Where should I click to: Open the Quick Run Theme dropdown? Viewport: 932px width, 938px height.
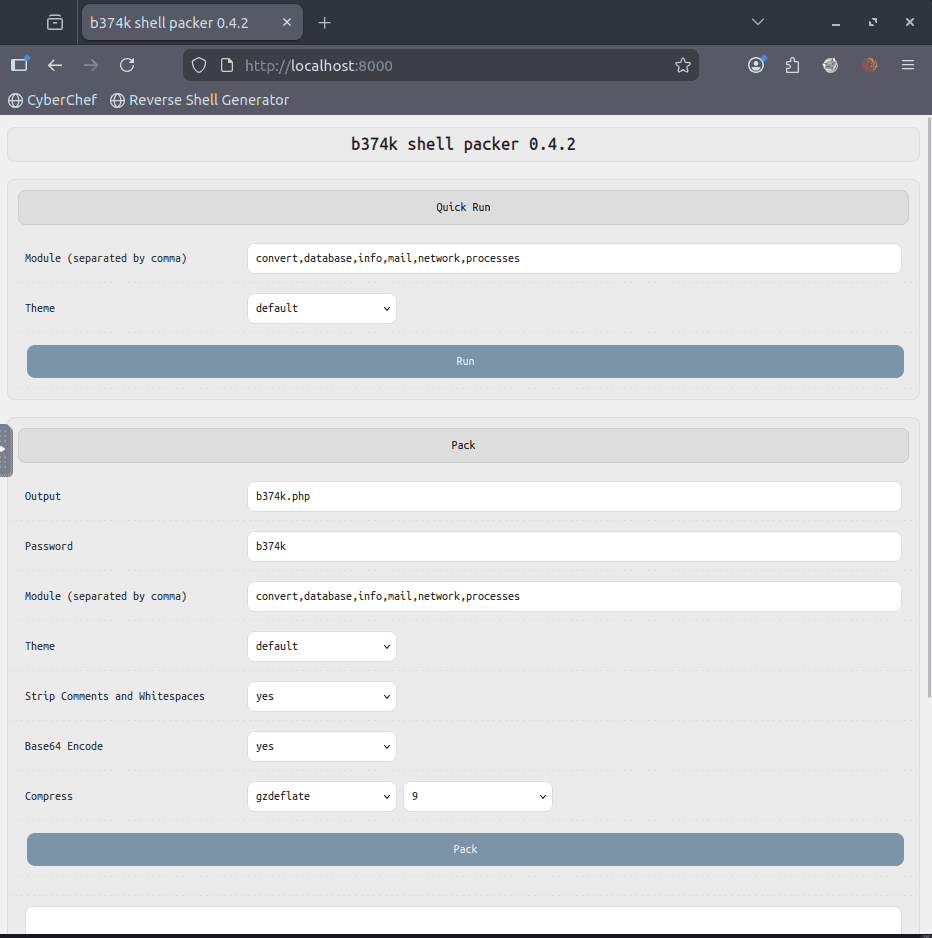pos(321,308)
